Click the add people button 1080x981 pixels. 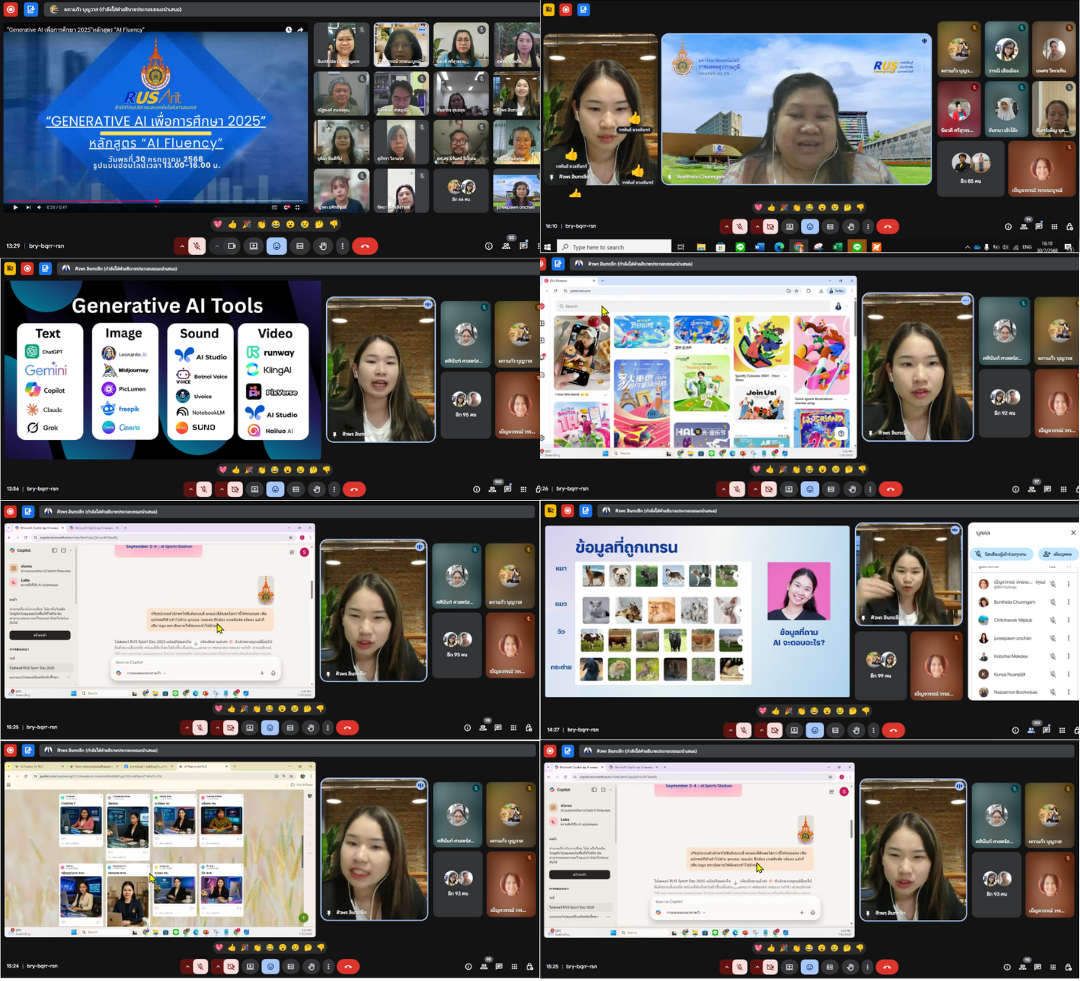tap(1057, 554)
